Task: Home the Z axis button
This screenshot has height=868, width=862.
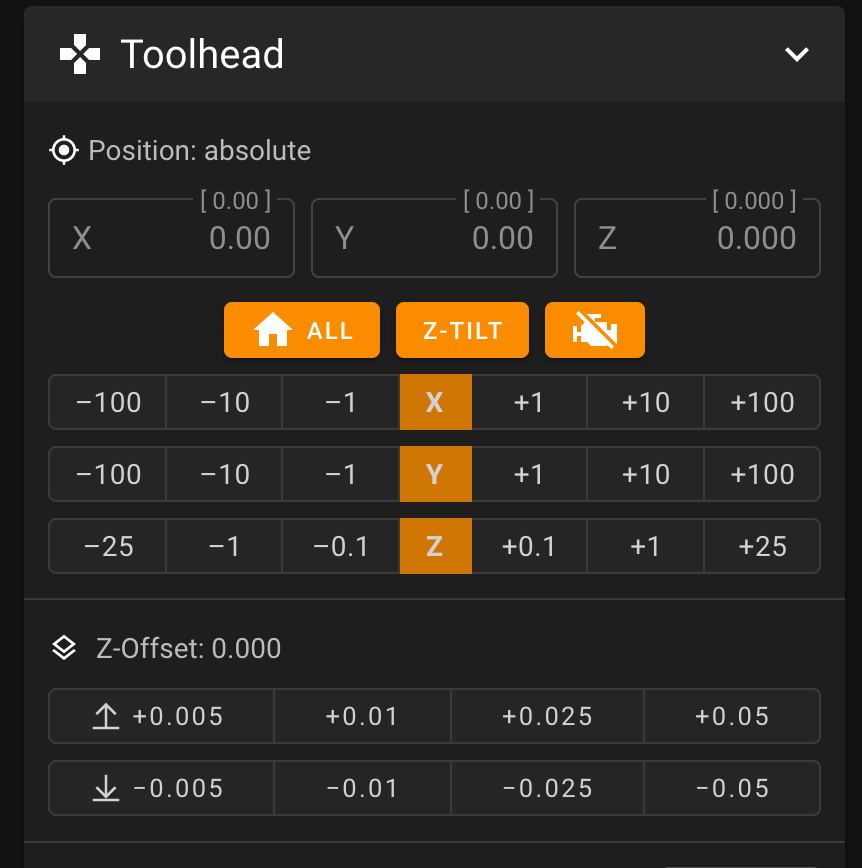Action: click(436, 546)
